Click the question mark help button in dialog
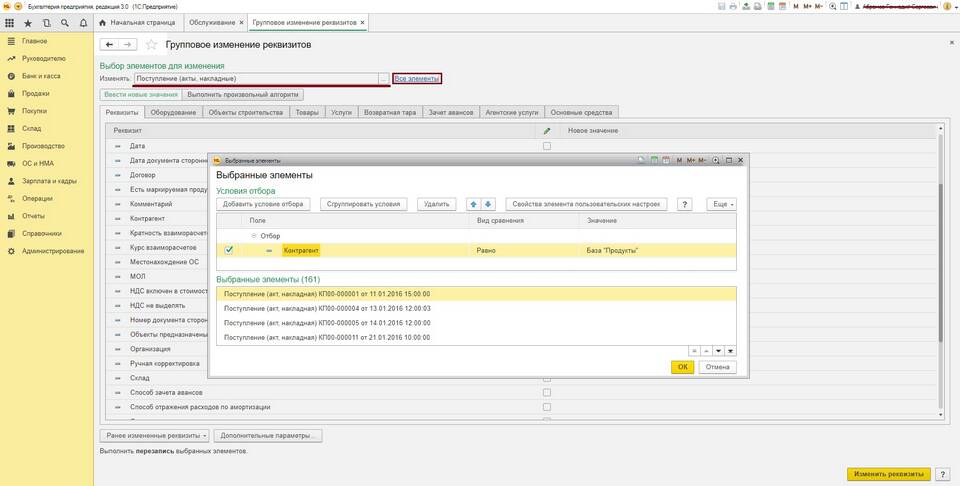 click(685, 204)
